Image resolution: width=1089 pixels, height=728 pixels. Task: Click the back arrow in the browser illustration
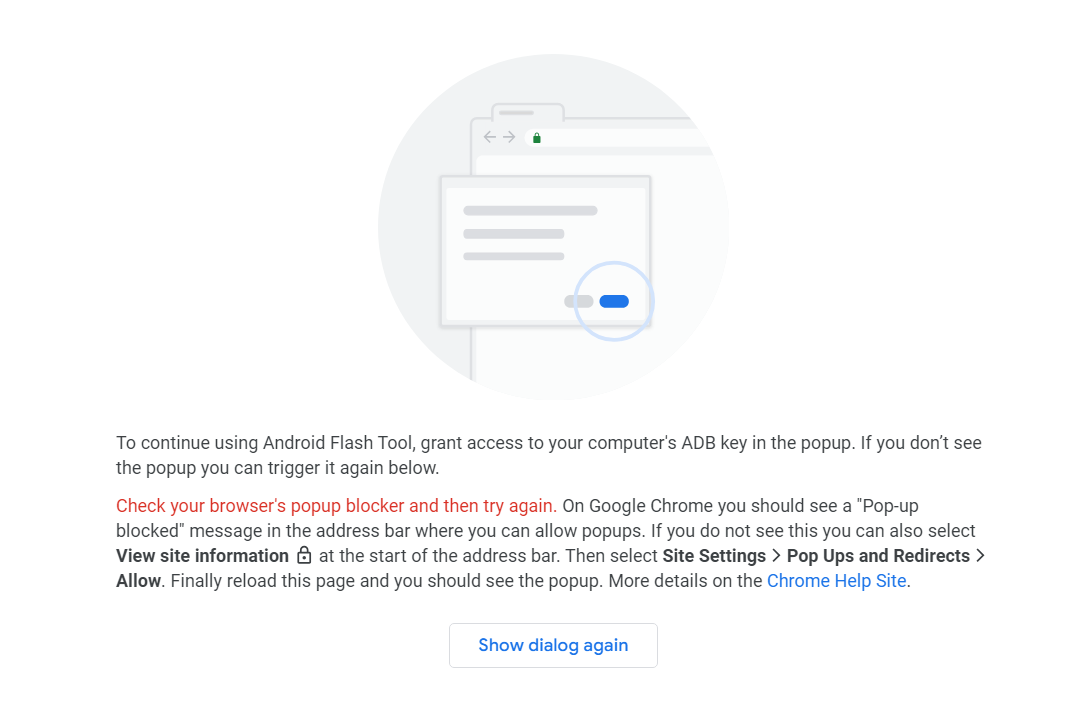point(489,137)
